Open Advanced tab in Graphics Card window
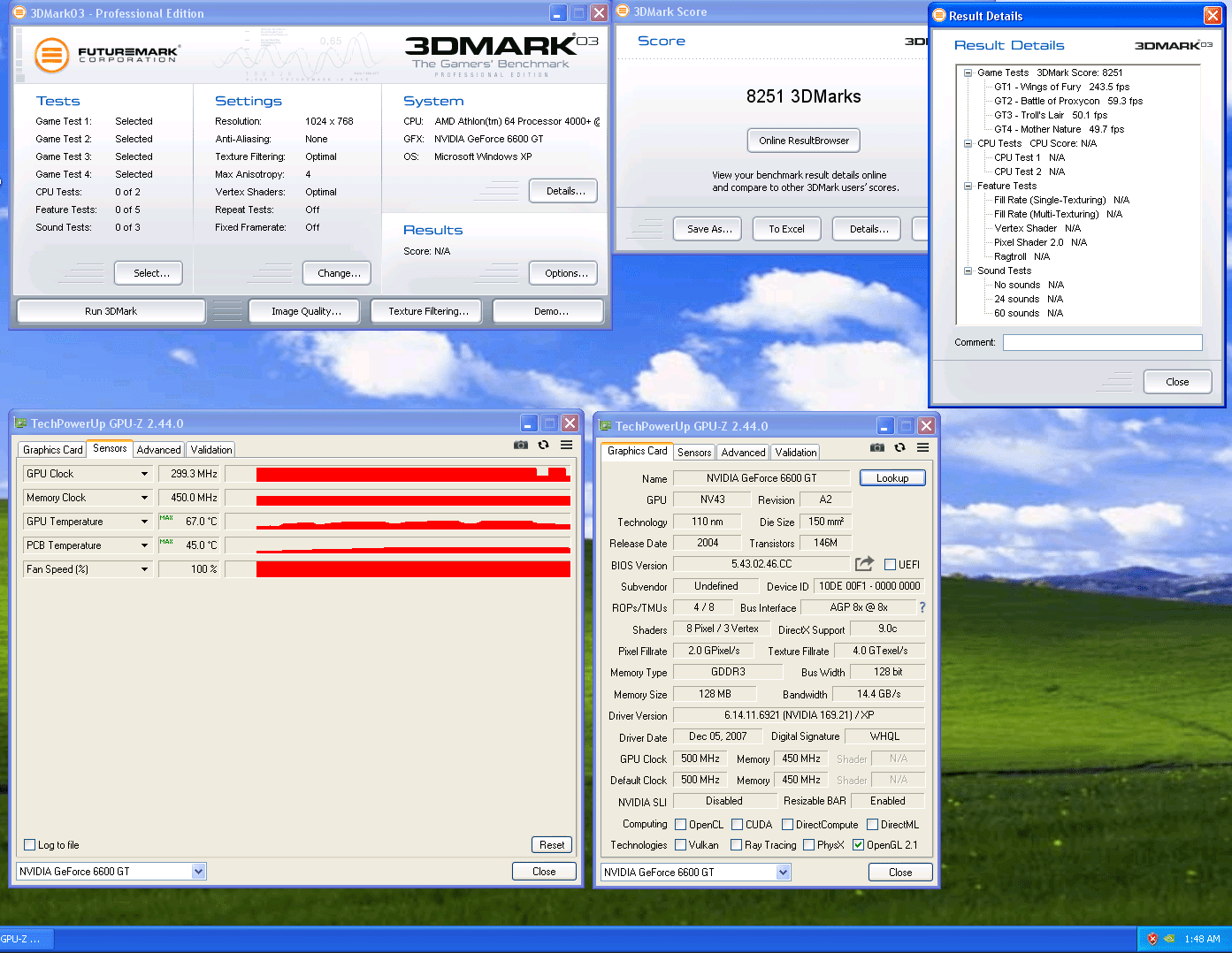Screen dimensions: 1232x953 click(744, 453)
